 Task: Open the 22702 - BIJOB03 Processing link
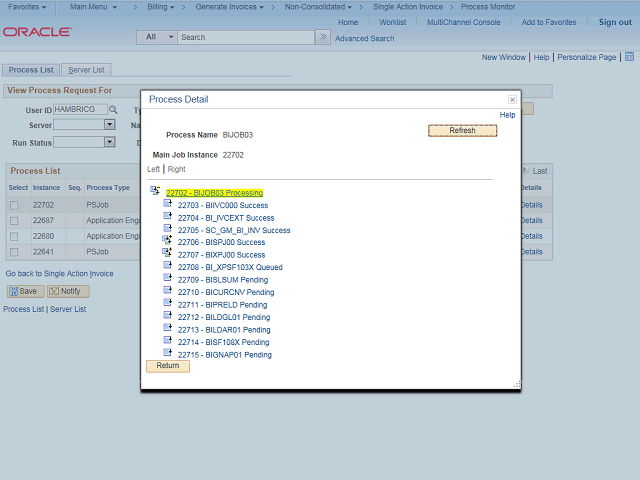(x=214, y=192)
